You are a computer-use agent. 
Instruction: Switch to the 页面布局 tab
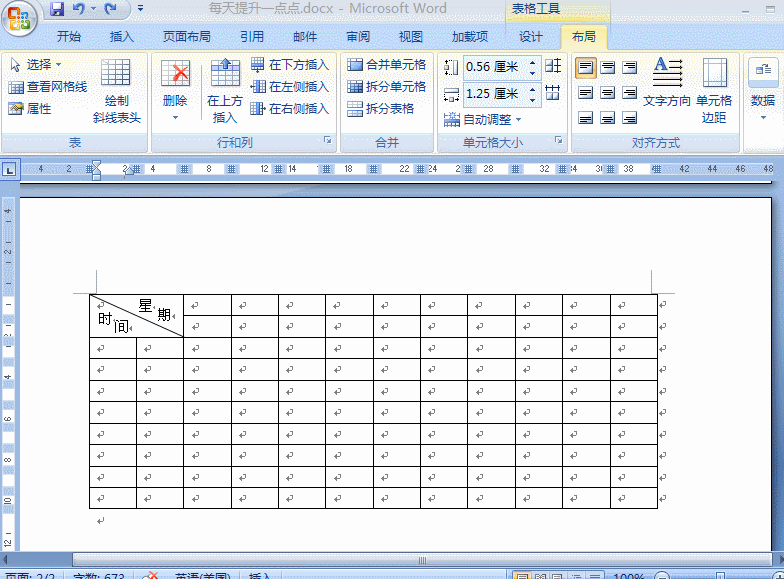pyautogui.click(x=186, y=36)
